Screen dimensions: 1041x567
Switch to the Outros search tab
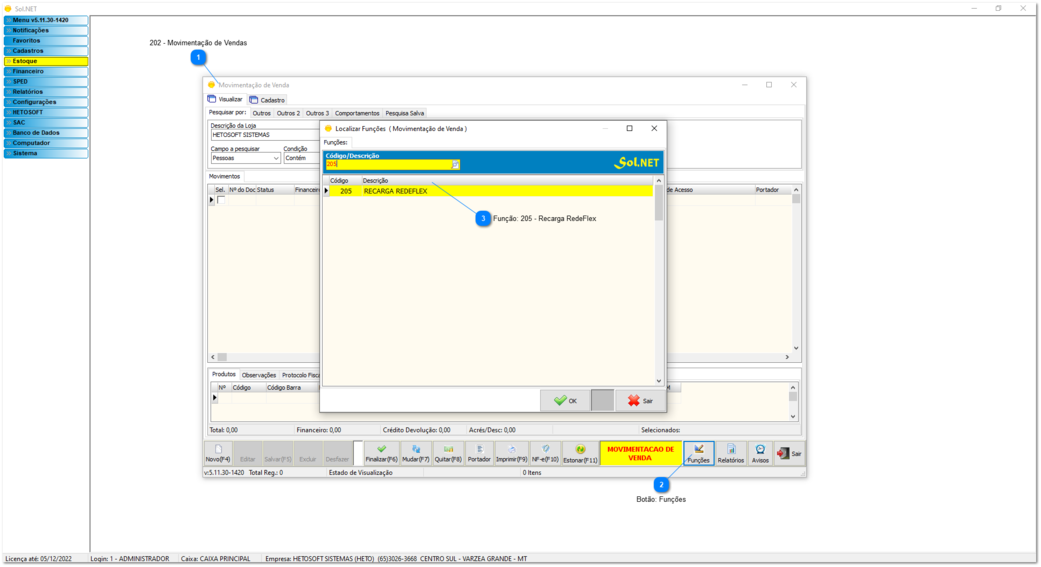(x=262, y=114)
